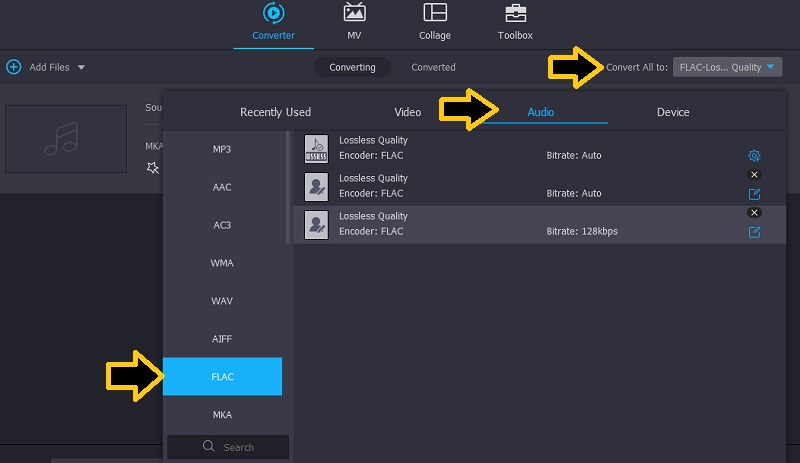Open the Convert All to dropdown
Viewport: 800px width, 463px height.
(x=727, y=67)
